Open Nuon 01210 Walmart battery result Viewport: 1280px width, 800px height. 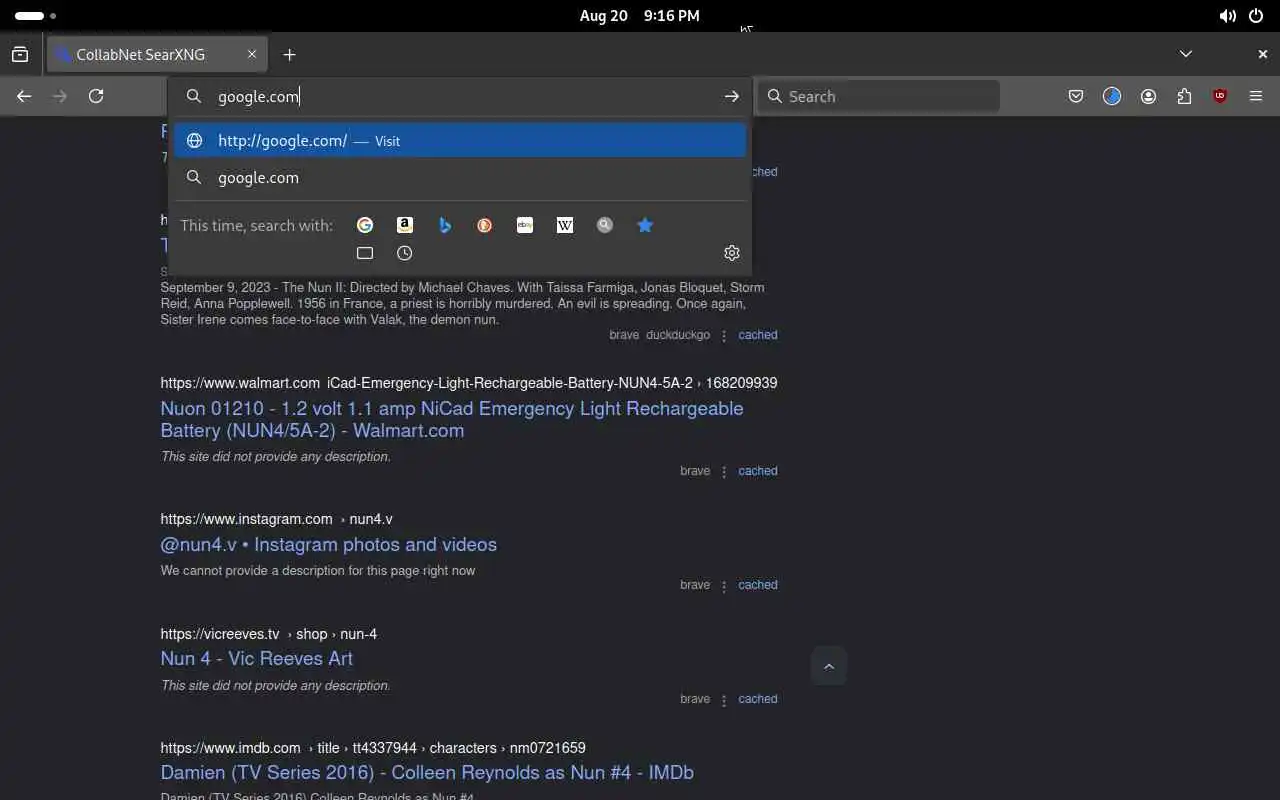pos(452,419)
